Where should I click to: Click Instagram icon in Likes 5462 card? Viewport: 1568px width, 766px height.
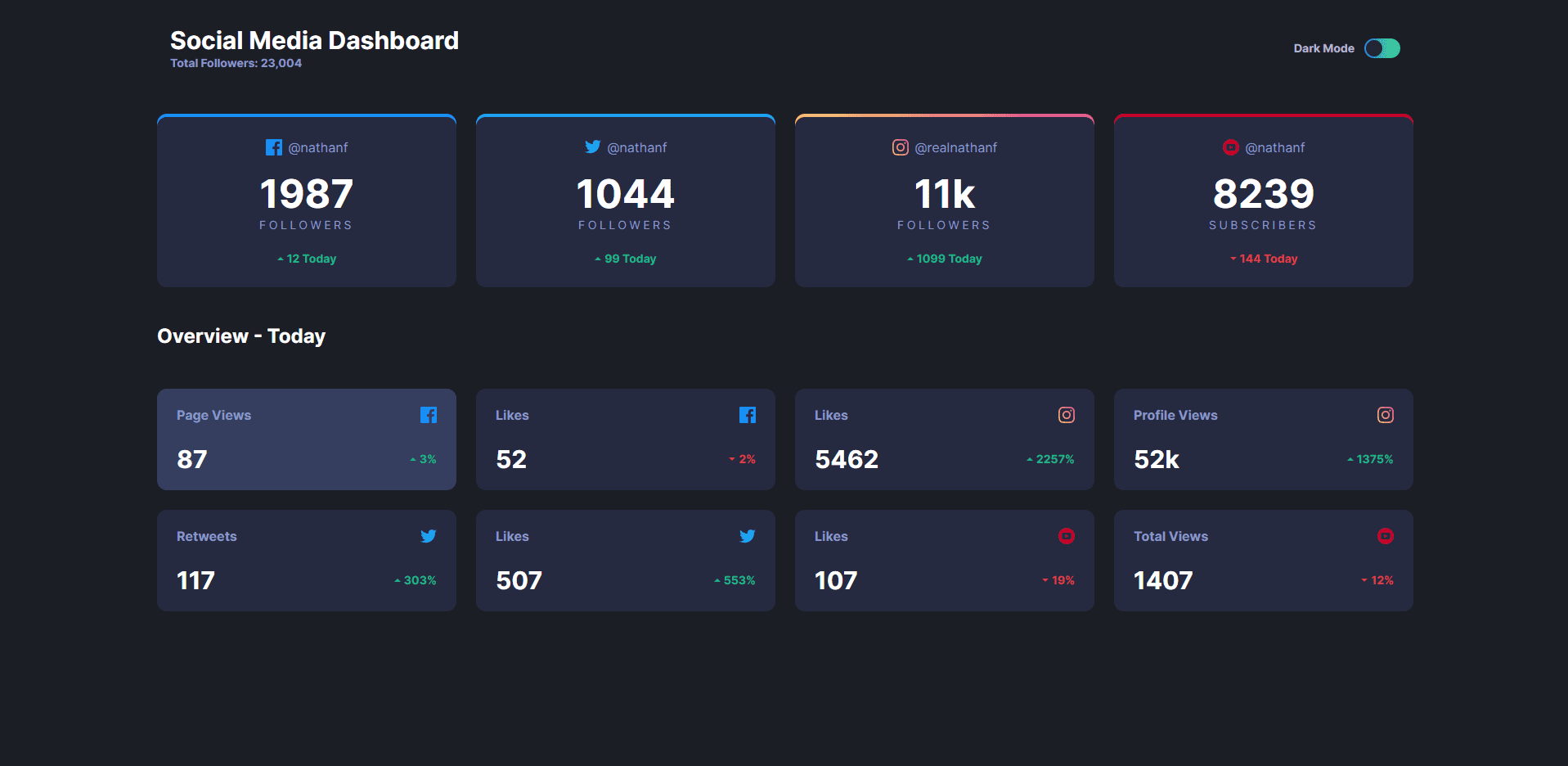click(x=1066, y=415)
